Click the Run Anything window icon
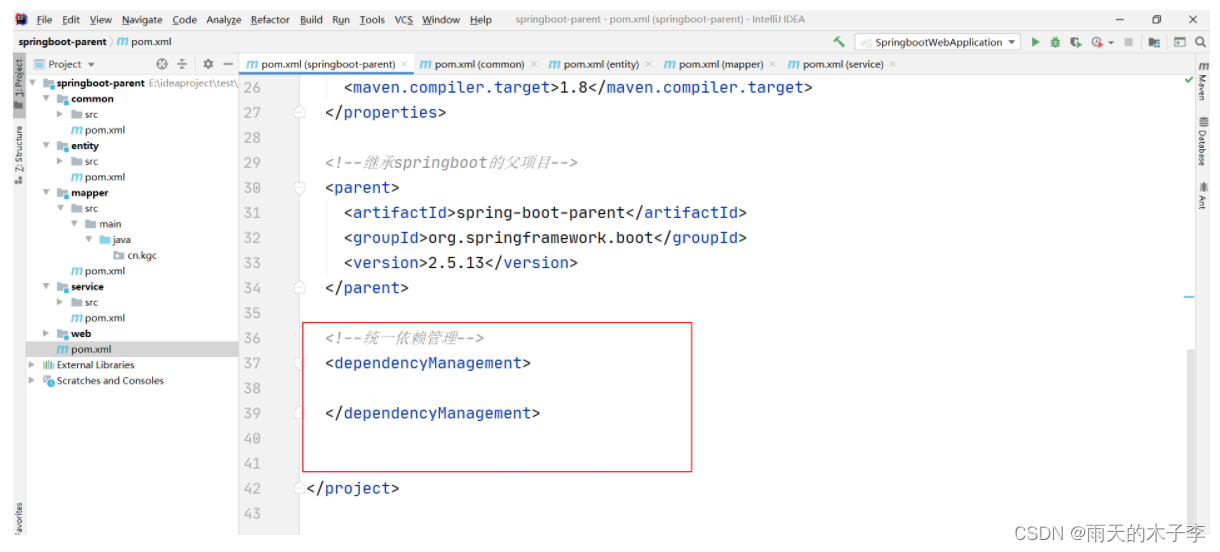This screenshot has height=552, width=1220. [x=1179, y=42]
